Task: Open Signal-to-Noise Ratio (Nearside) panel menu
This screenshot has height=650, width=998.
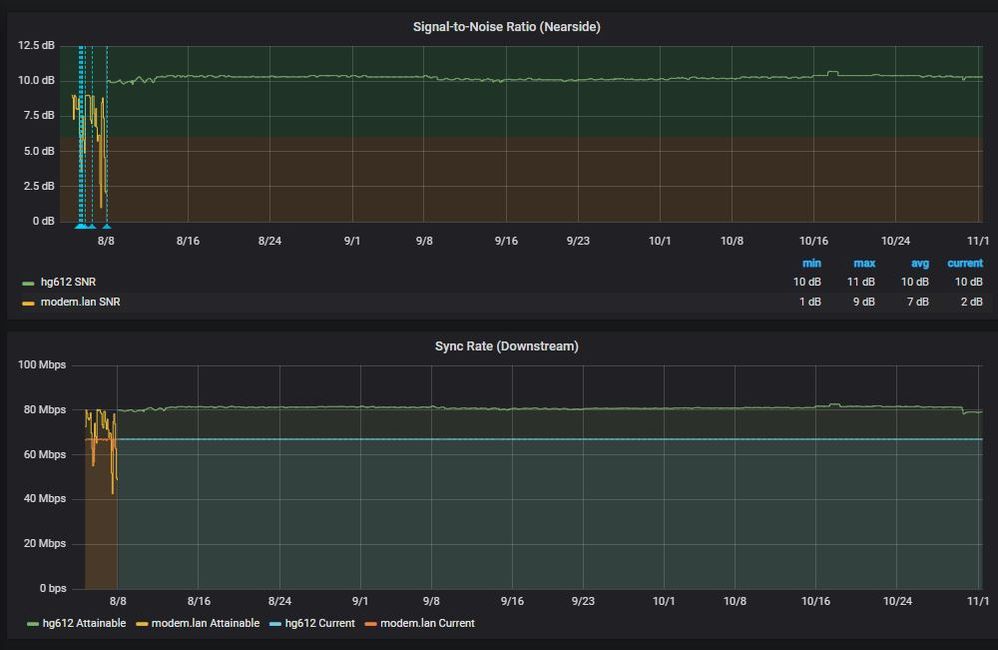Action: tap(506, 27)
